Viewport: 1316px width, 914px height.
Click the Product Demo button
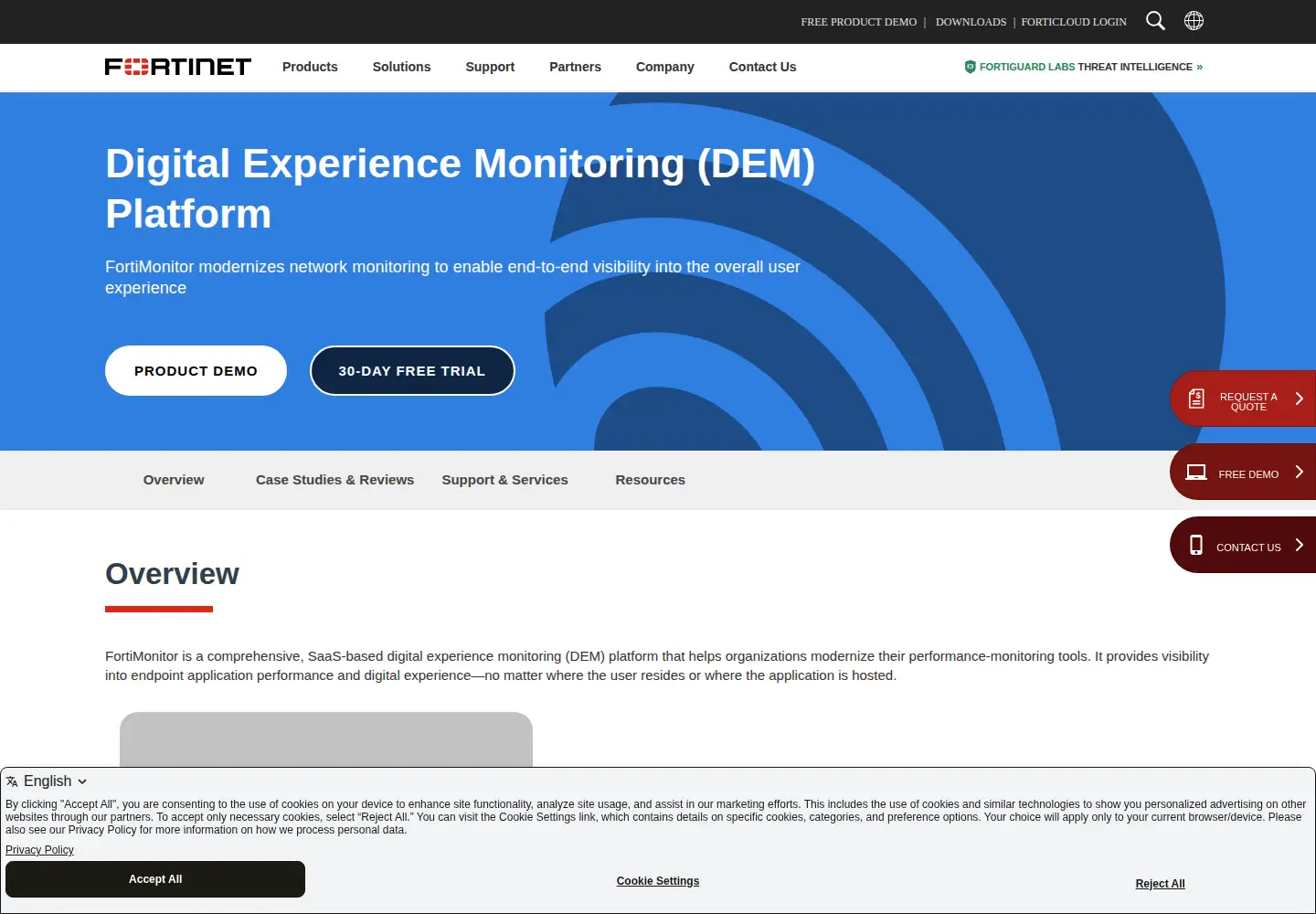click(196, 371)
